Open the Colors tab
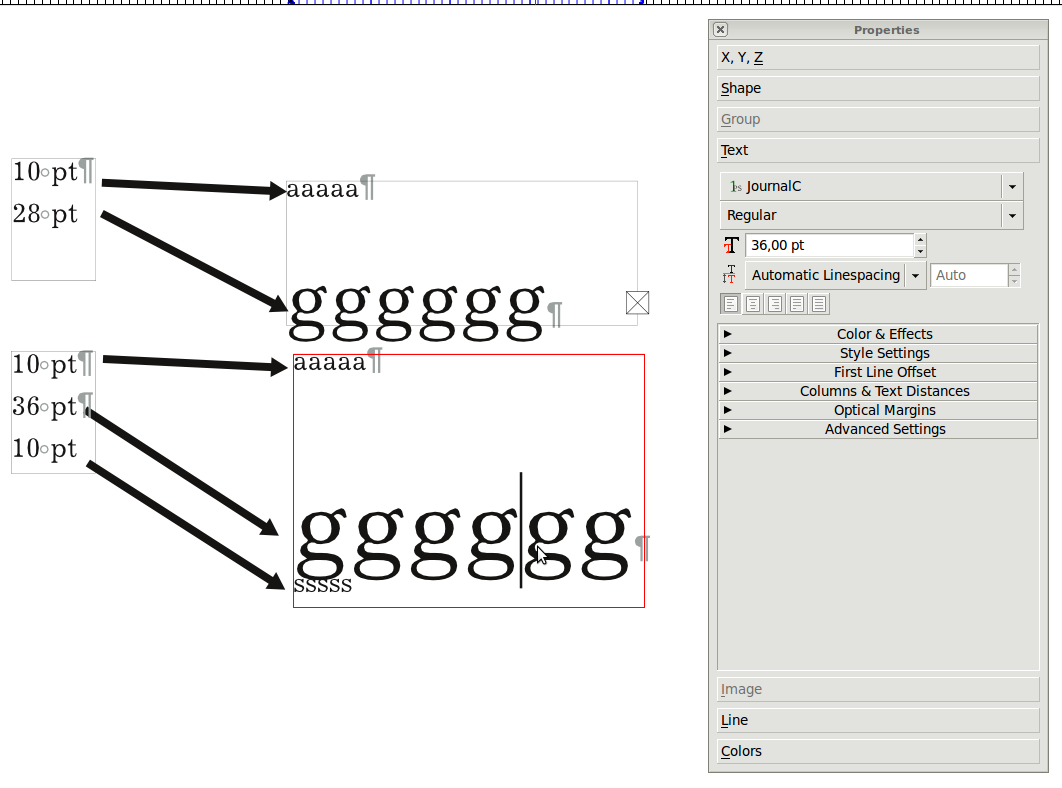The image size is (1062, 788). click(x=878, y=751)
